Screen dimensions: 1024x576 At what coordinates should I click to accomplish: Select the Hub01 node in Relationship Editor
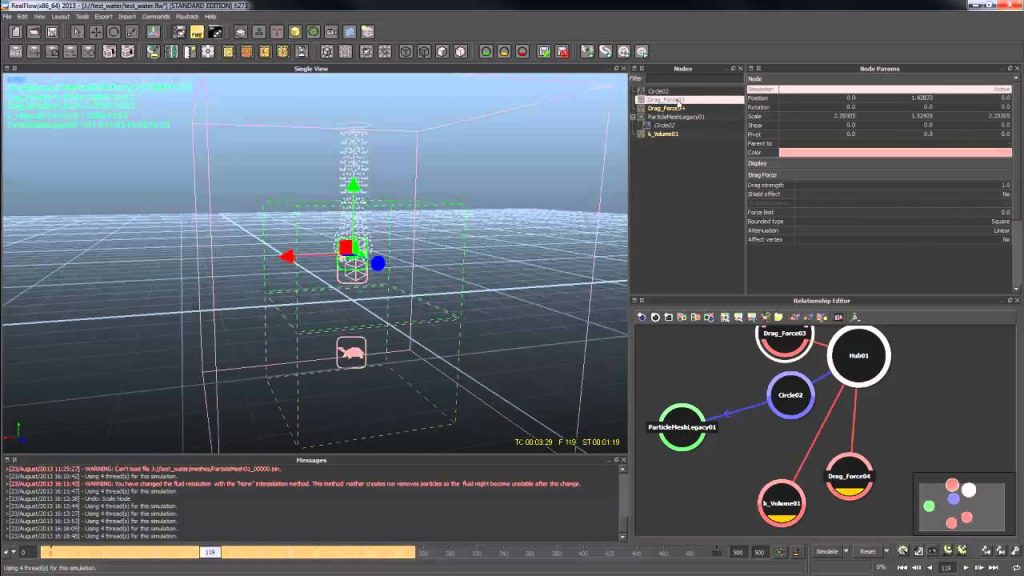859,356
